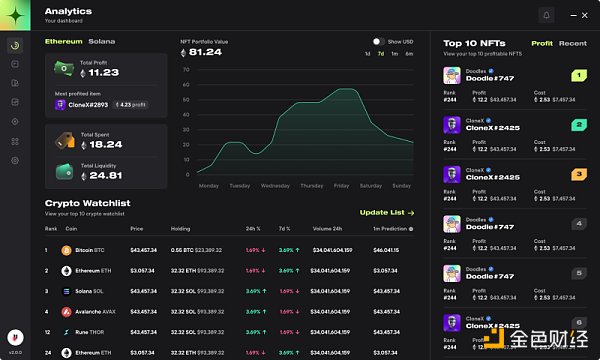Open the grid apps icon in sidebar
The width and height of the screenshot is (600, 360).
15,142
